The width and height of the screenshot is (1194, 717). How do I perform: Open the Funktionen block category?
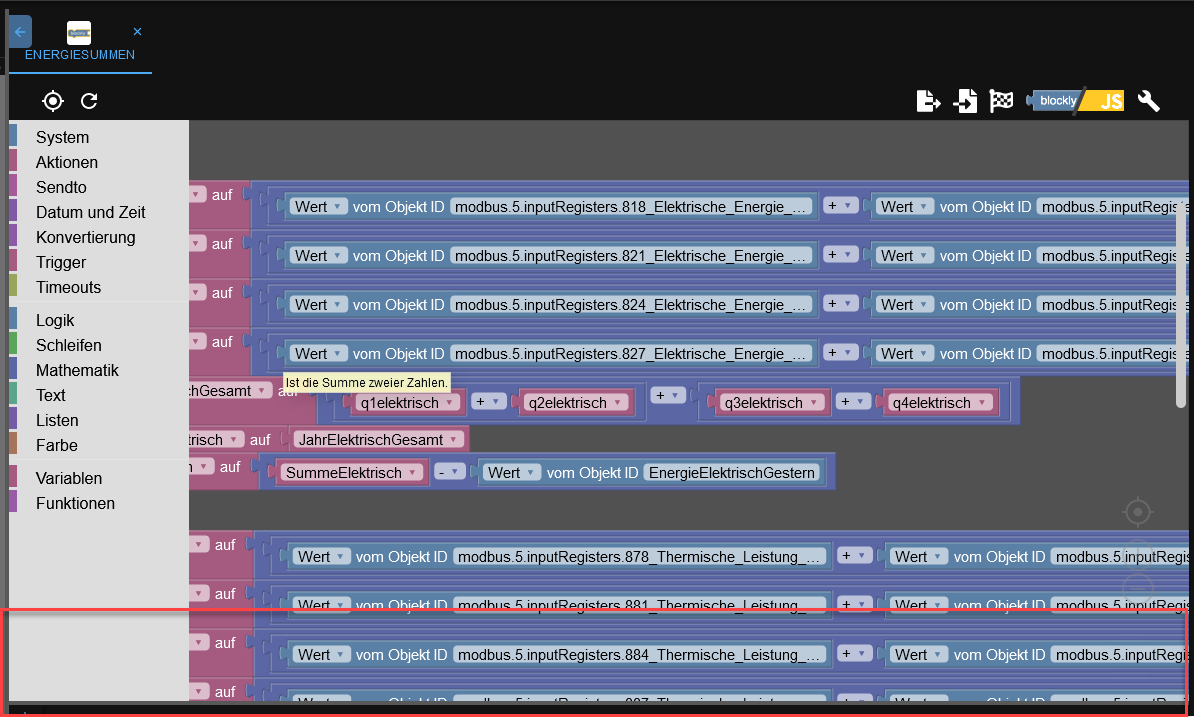click(x=75, y=504)
